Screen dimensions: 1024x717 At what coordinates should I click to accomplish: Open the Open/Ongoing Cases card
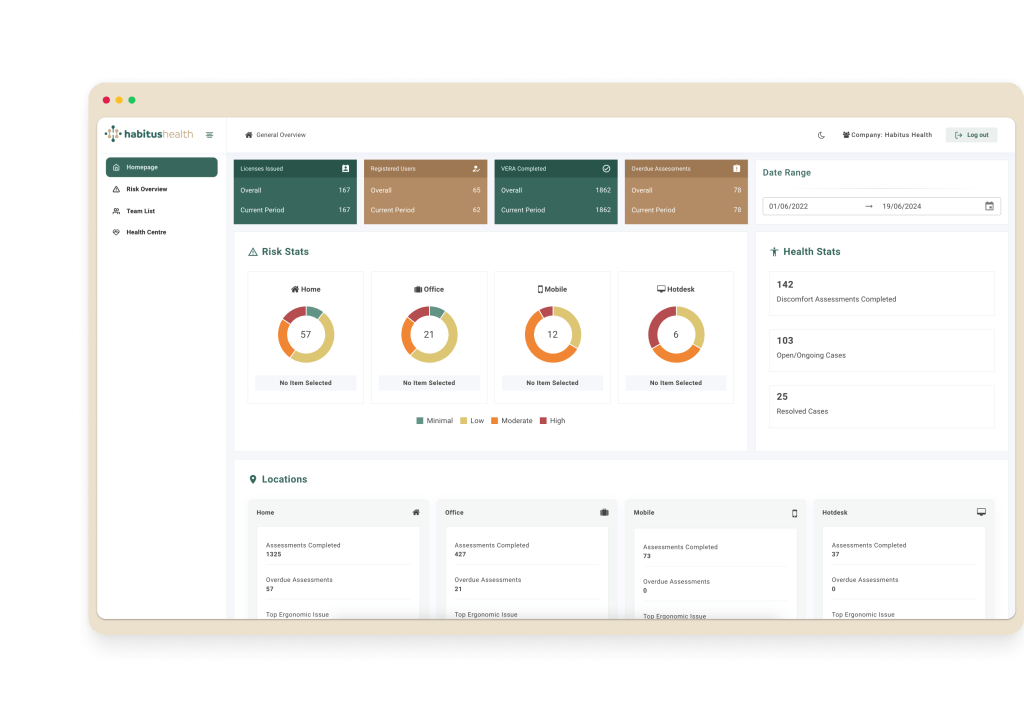point(882,350)
